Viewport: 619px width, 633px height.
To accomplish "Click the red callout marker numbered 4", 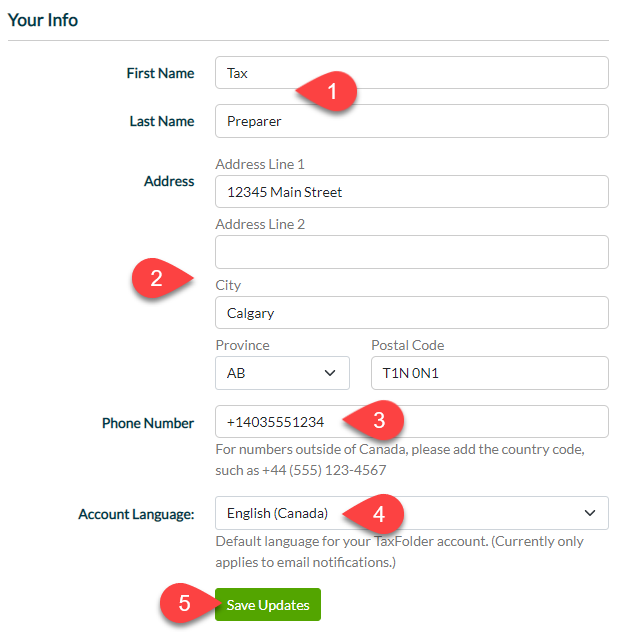I will [374, 514].
